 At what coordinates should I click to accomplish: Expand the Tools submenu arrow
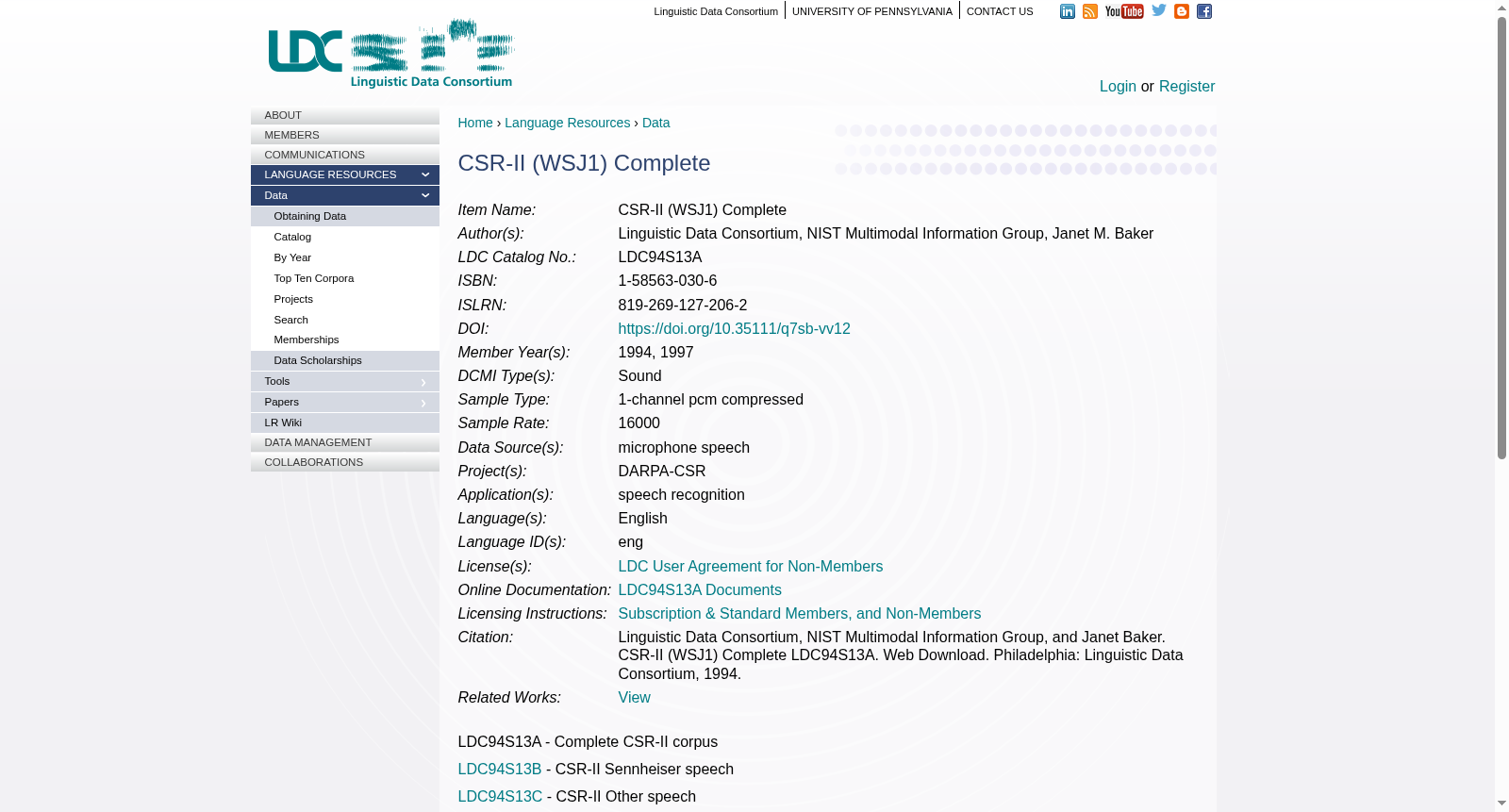point(423,382)
